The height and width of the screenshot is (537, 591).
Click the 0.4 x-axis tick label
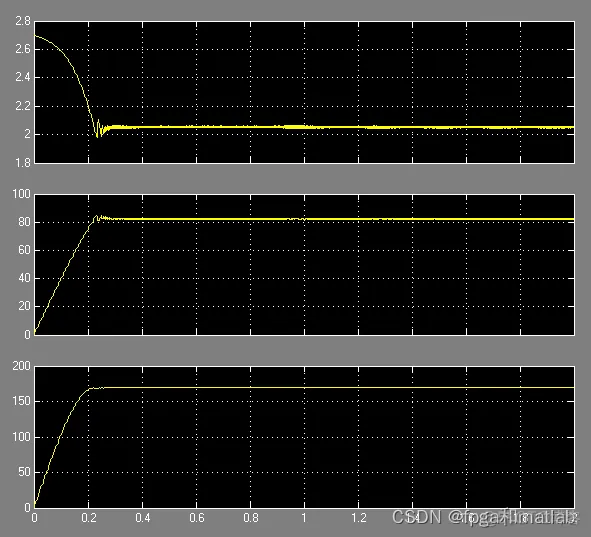143,518
